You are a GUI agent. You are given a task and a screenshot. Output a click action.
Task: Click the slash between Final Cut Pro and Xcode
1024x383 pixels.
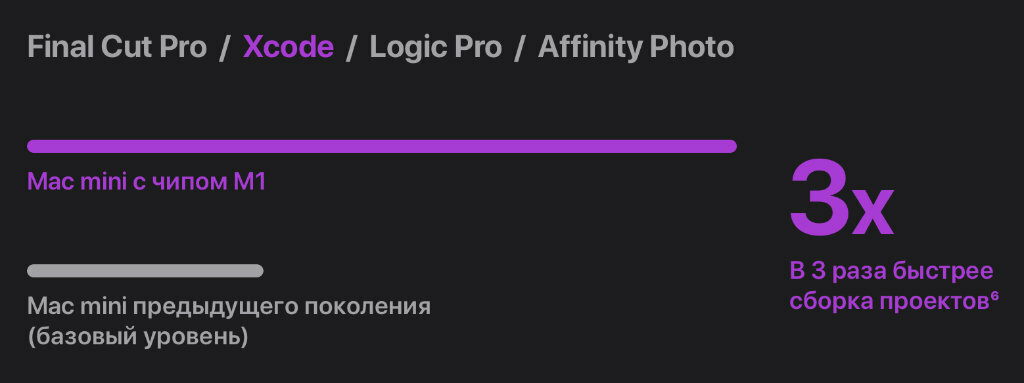(225, 48)
